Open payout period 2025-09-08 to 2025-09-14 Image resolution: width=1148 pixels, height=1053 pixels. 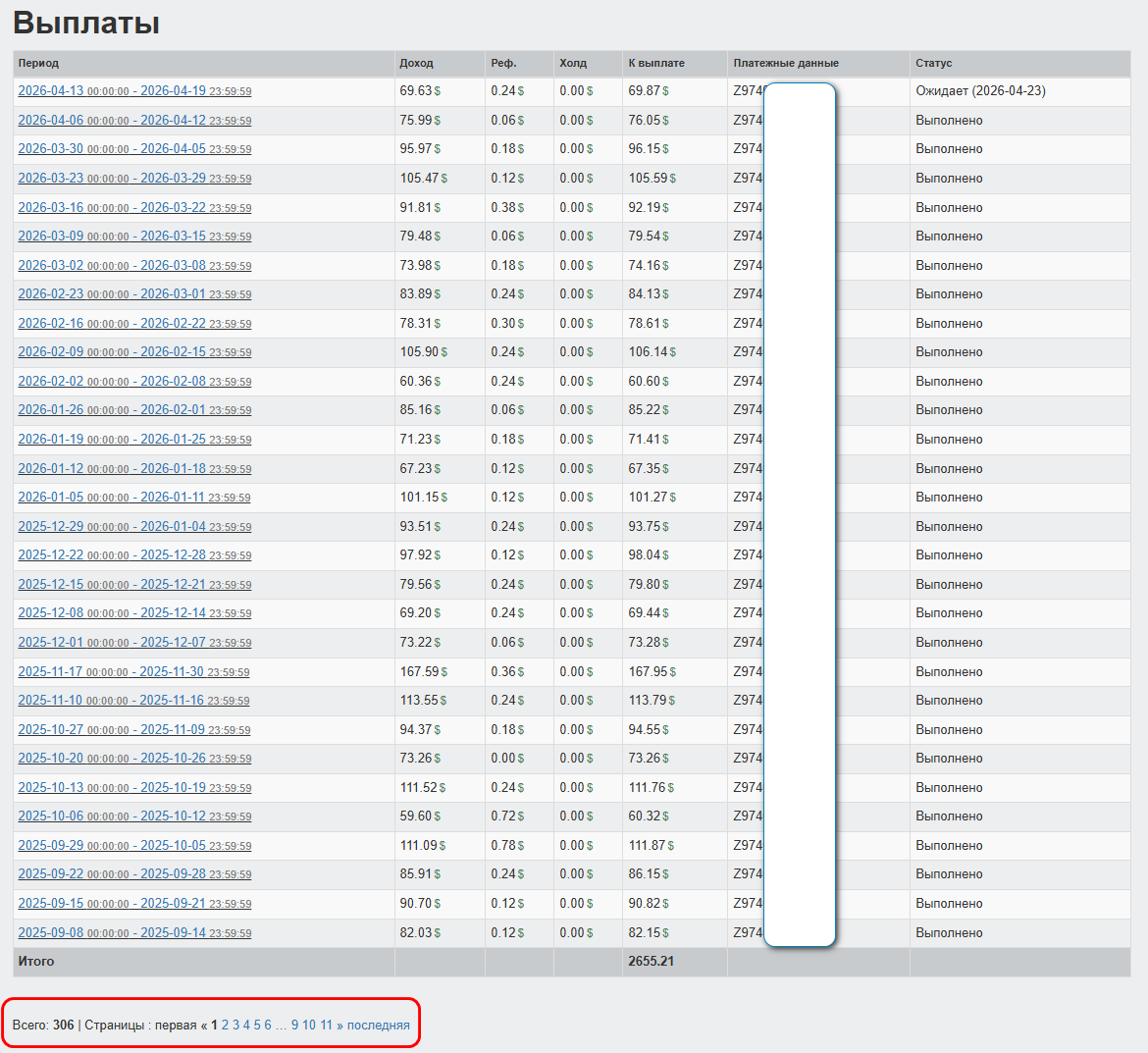coord(134,932)
